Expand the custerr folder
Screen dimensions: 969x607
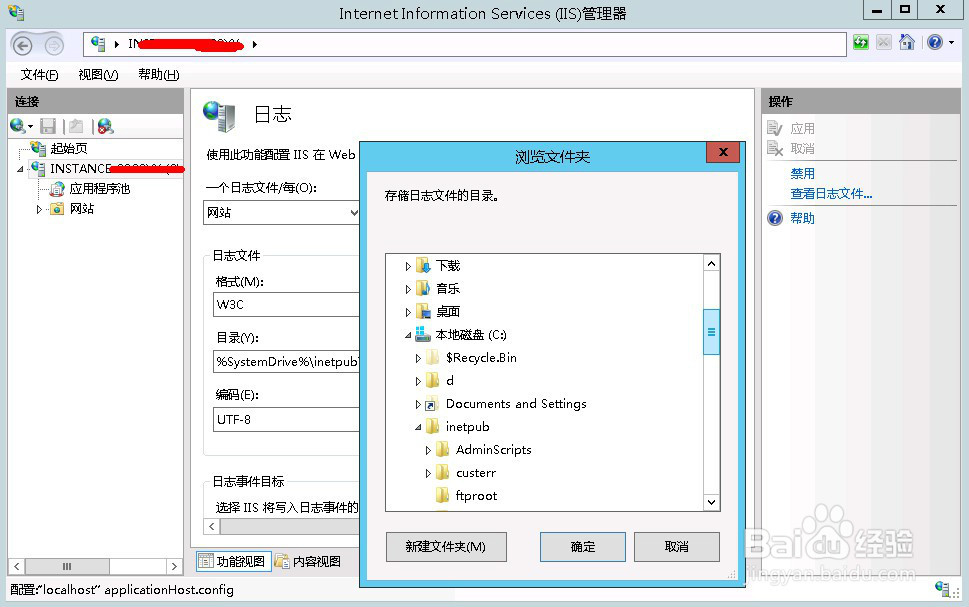pos(428,473)
